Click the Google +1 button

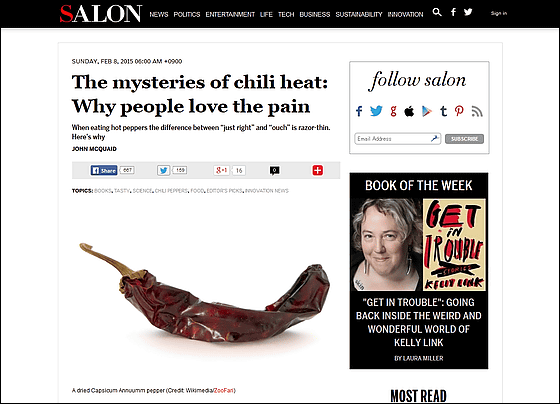pos(221,170)
